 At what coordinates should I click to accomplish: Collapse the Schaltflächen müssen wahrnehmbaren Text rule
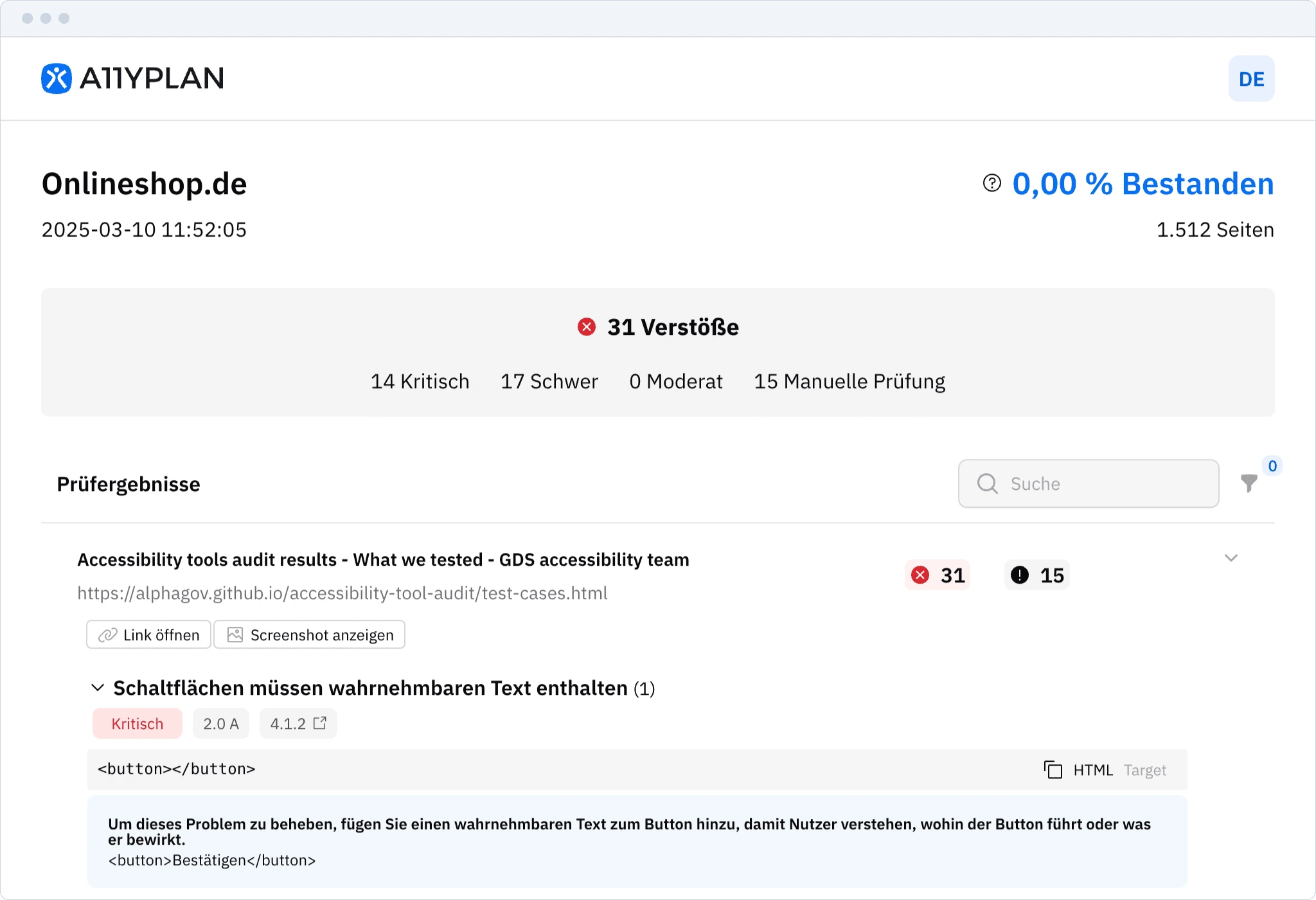pyautogui.click(x=98, y=688)
